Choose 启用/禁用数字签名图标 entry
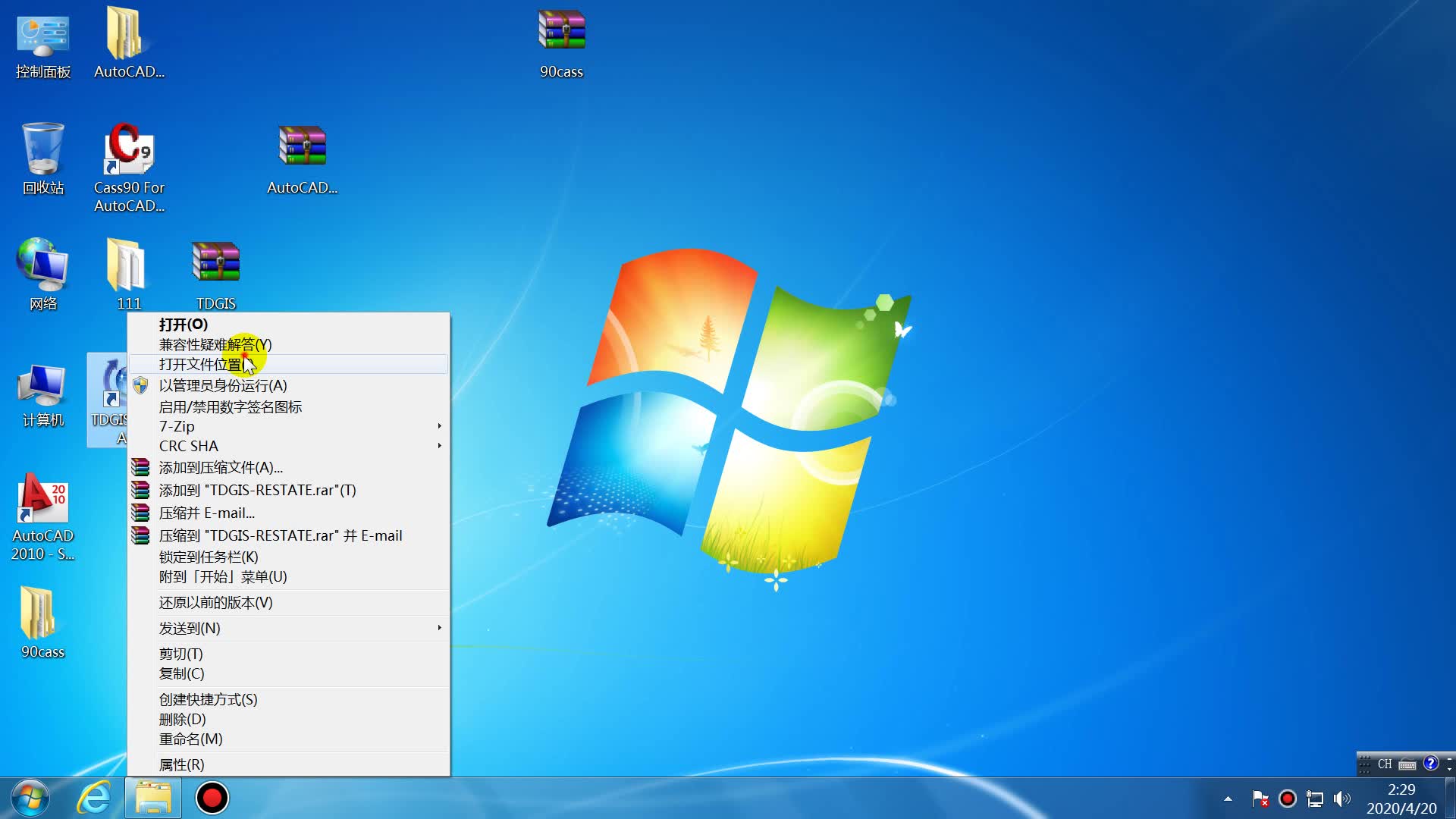Image resolution: width=1456 pixels, height=819 pixels. (289, 406)
